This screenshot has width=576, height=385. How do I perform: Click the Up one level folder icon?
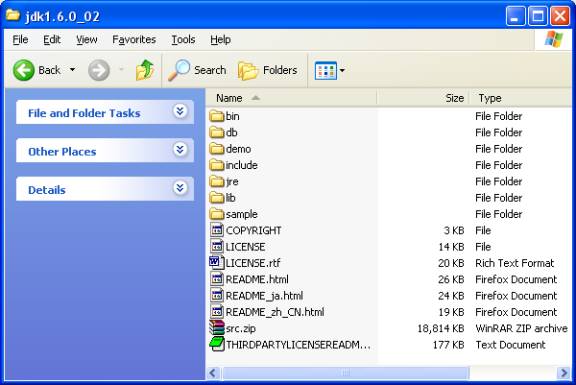(x=145, y=70)
